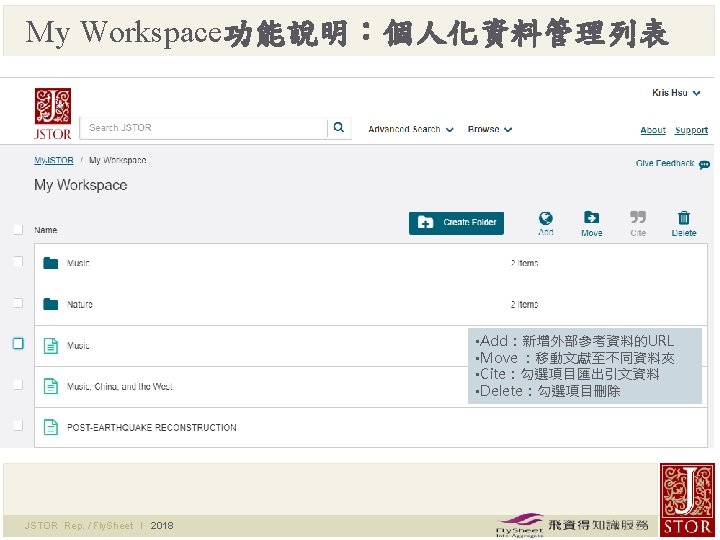Click the Move folder icon
This screenshot has height=540, width=720.
coord(591,217)
